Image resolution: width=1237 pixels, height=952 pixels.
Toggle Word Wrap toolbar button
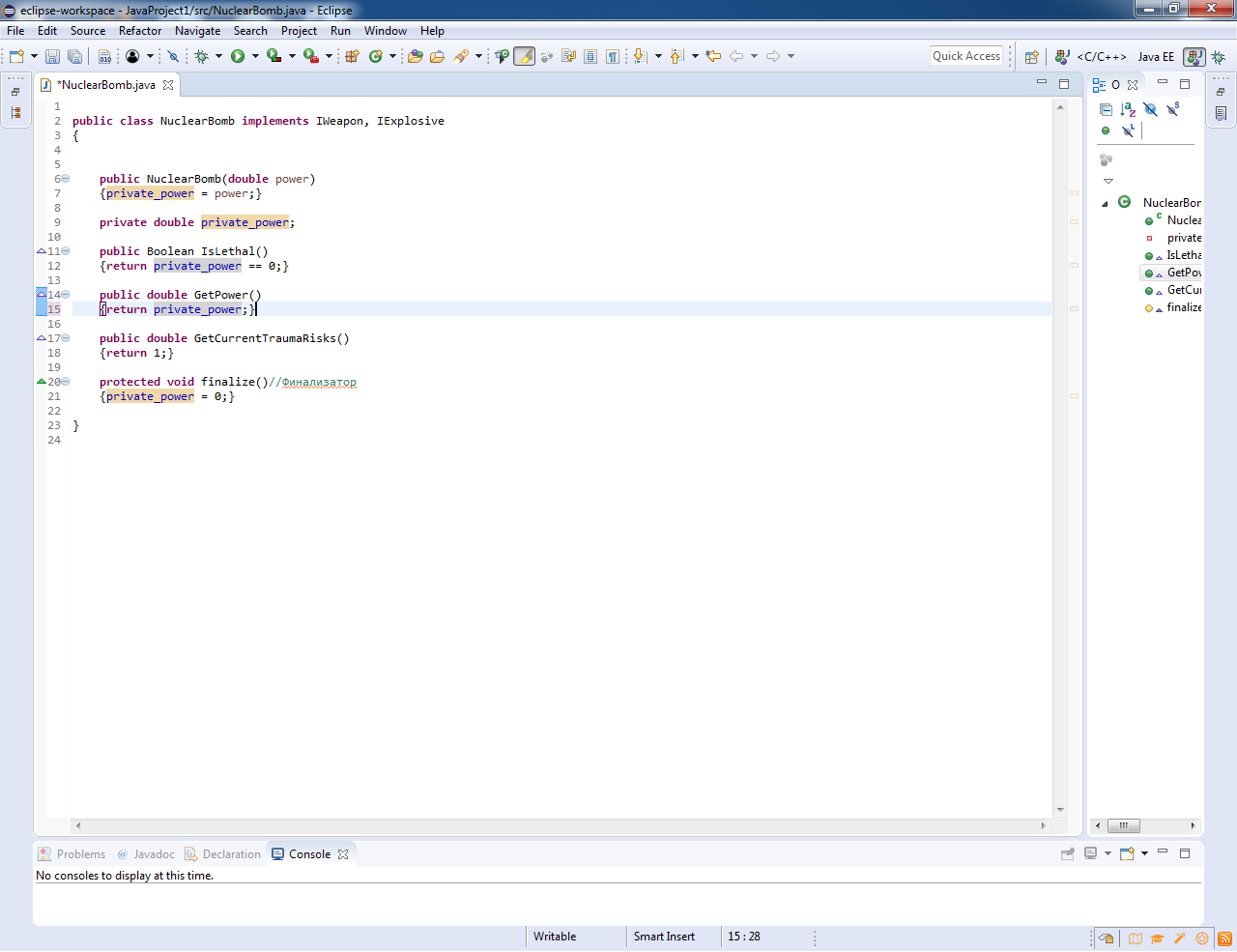coord(568,56)
